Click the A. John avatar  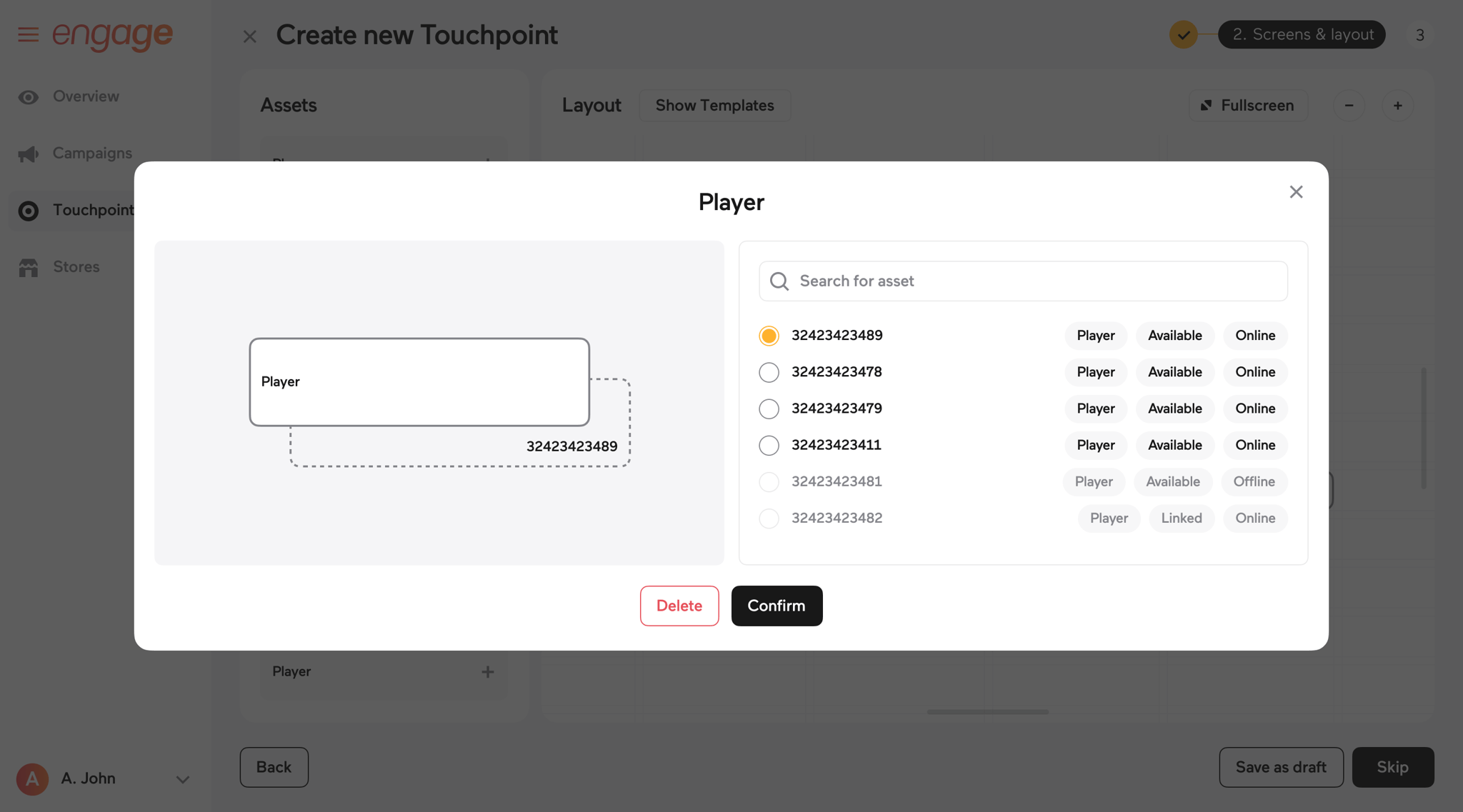click(32, 779)
